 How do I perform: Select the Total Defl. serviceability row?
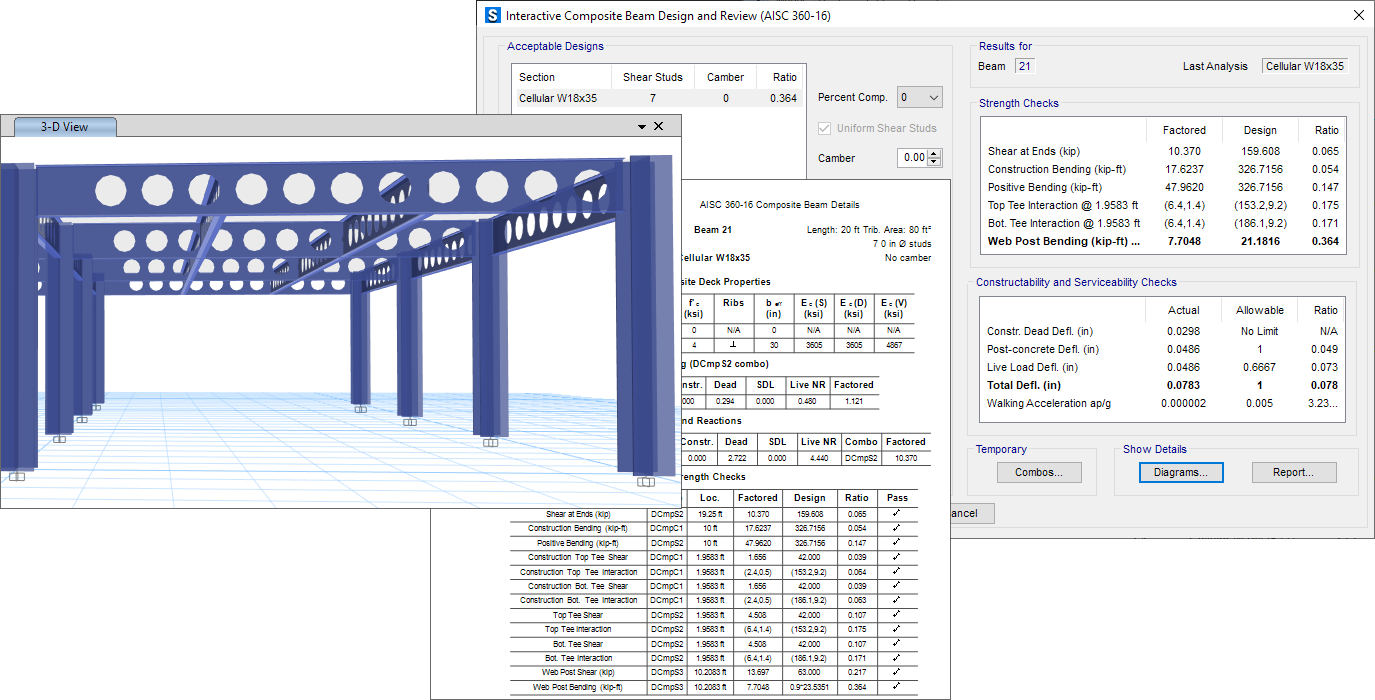point(1025,385)
